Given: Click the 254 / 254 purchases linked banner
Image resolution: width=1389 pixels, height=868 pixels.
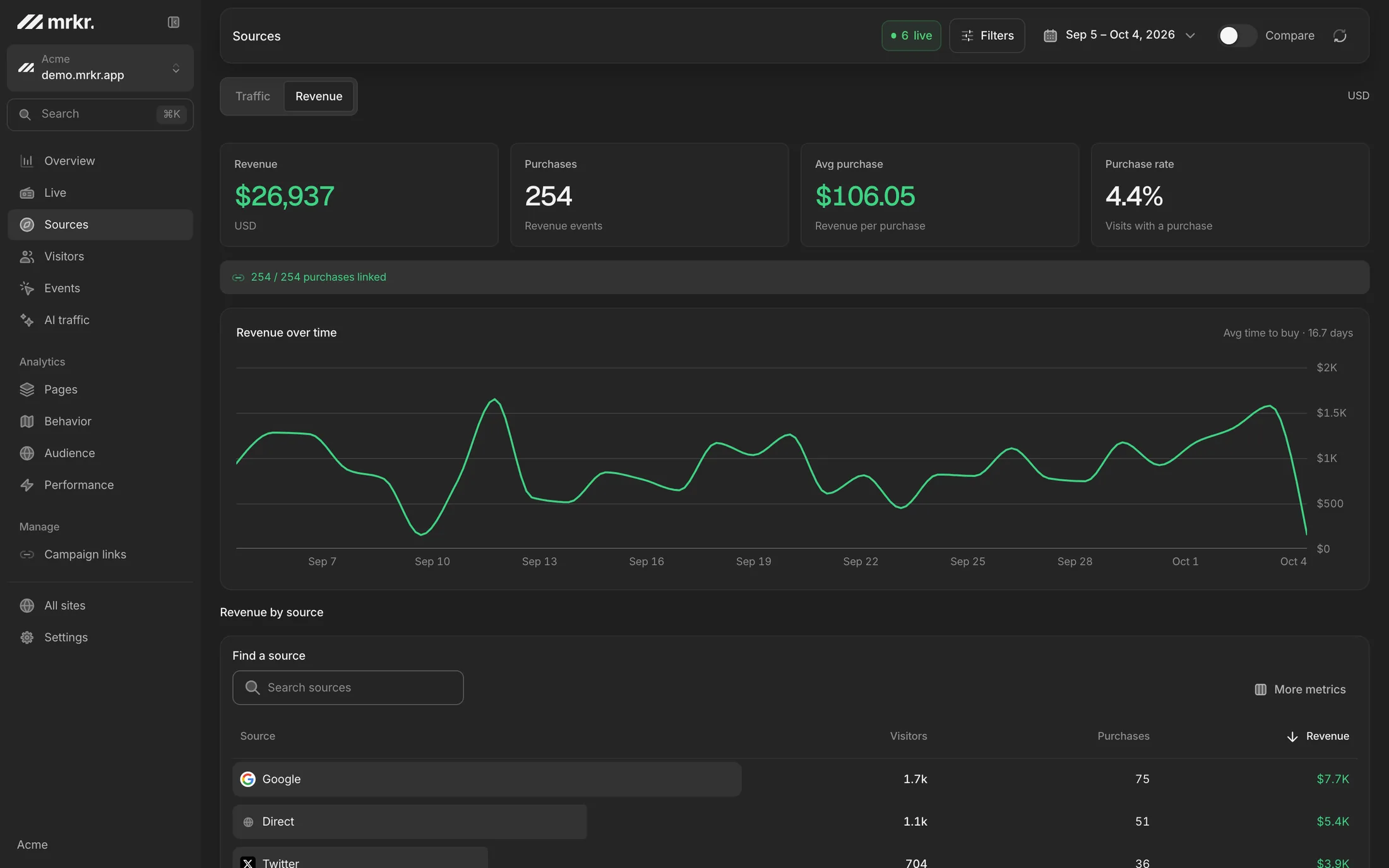Looking at the screenshot, I should pos(794,277).
